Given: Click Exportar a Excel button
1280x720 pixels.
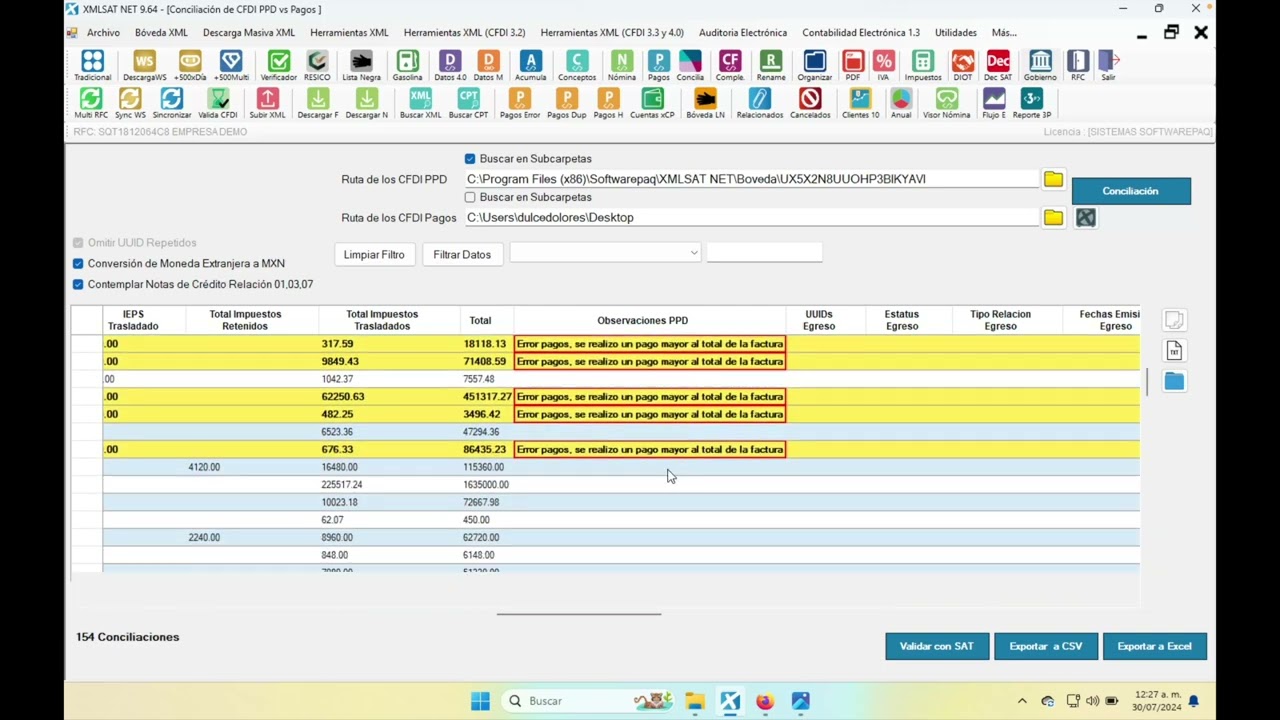Looking at the screenshot, I should pos(1154,646).
